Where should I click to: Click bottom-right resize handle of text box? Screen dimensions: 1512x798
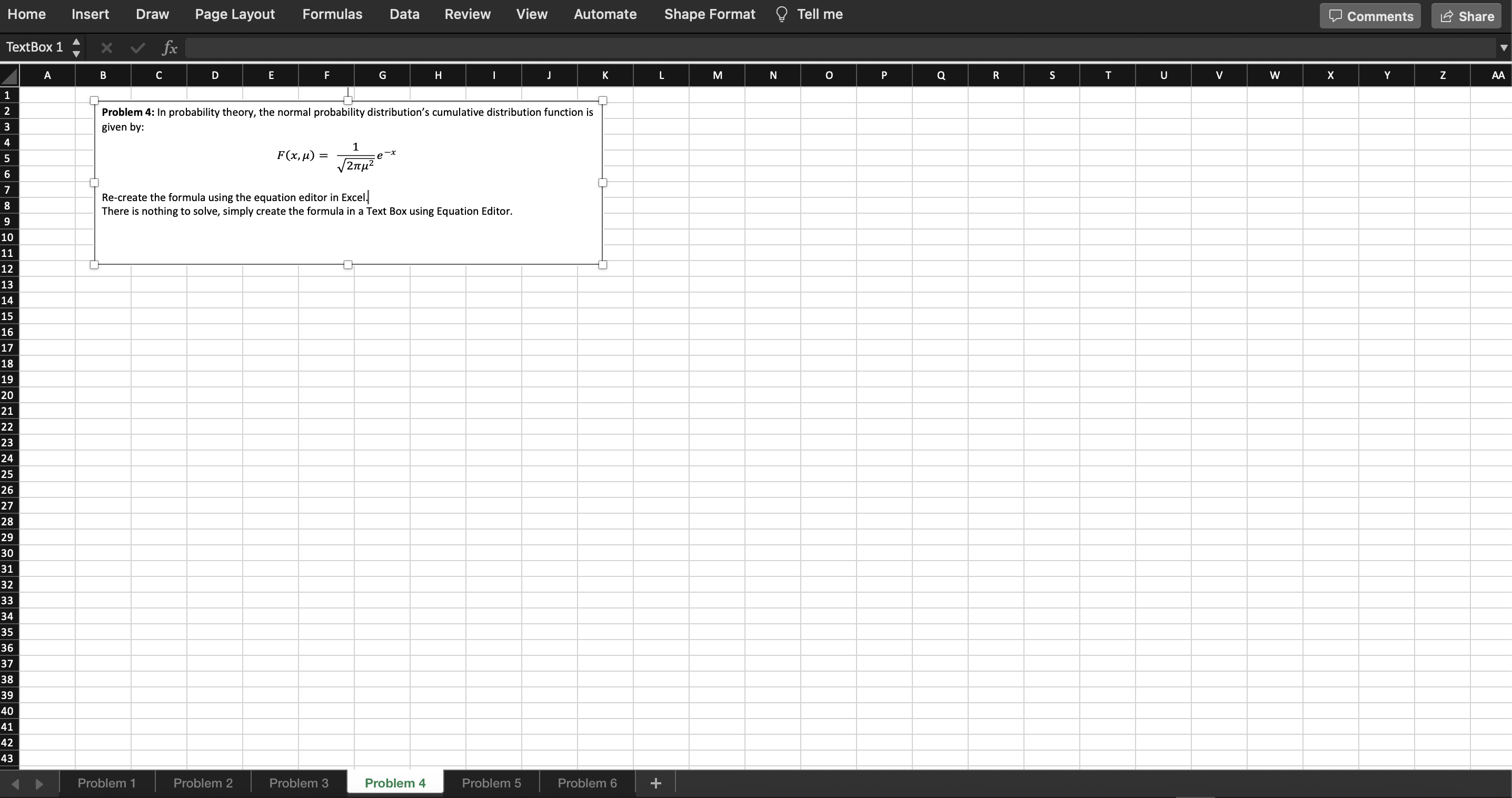pyautogui.click(x=603, y=265)
